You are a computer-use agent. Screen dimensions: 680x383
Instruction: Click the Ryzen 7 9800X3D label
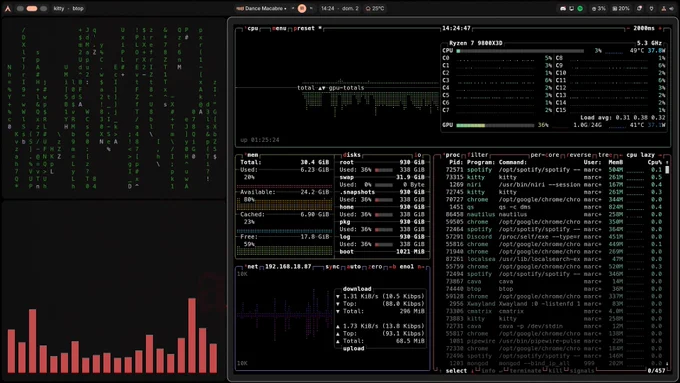pos(476,43)
